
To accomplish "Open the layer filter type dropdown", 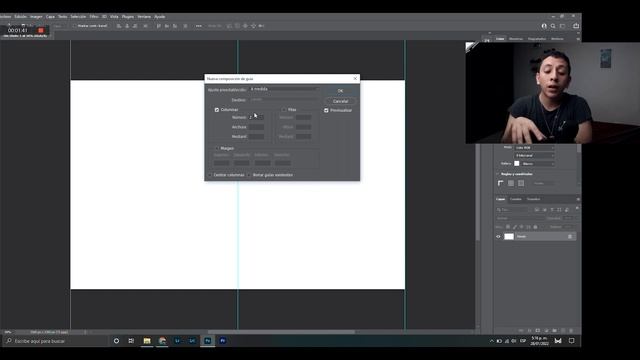I will [x=513, y=209].
